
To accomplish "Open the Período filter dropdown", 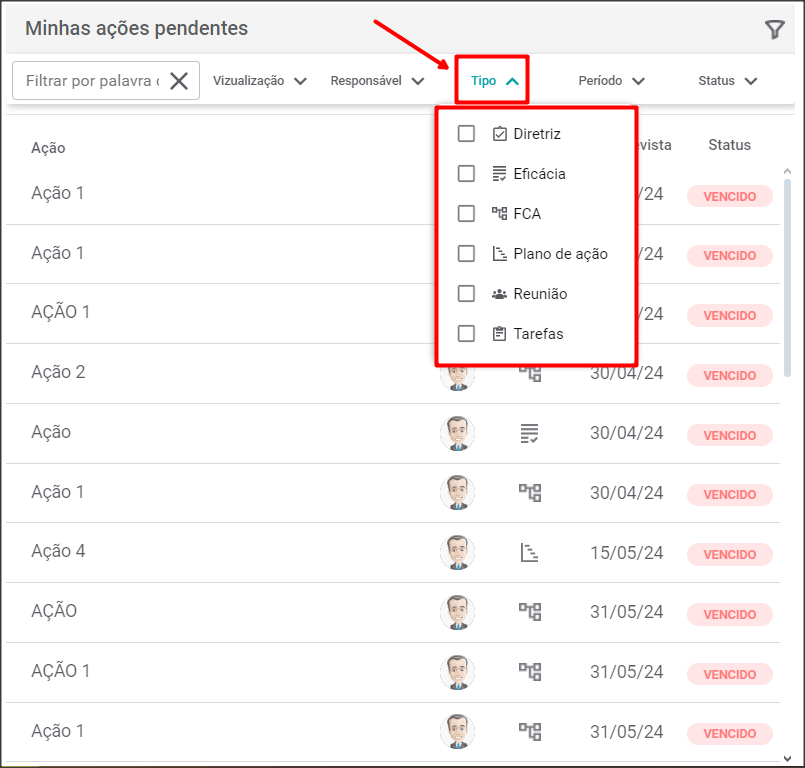I will tap(611, 81).
